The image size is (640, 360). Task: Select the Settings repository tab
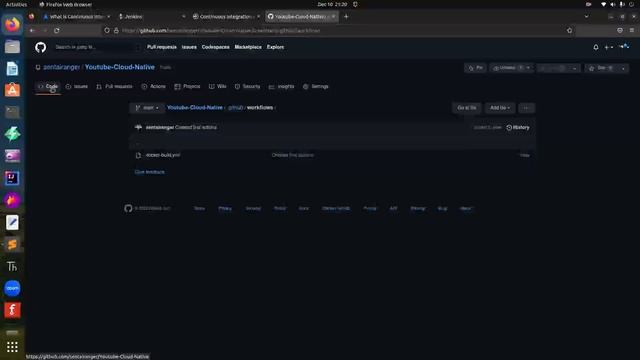click(316, 87)
